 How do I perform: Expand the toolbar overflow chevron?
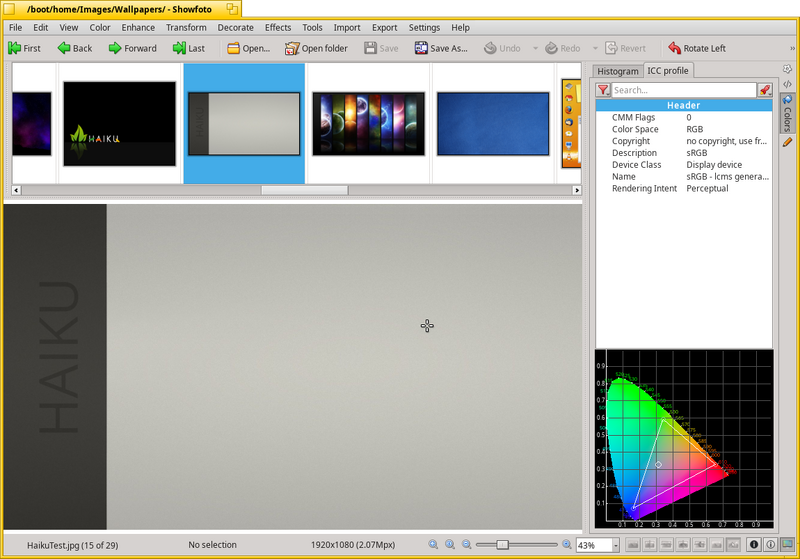coord(792,48)
